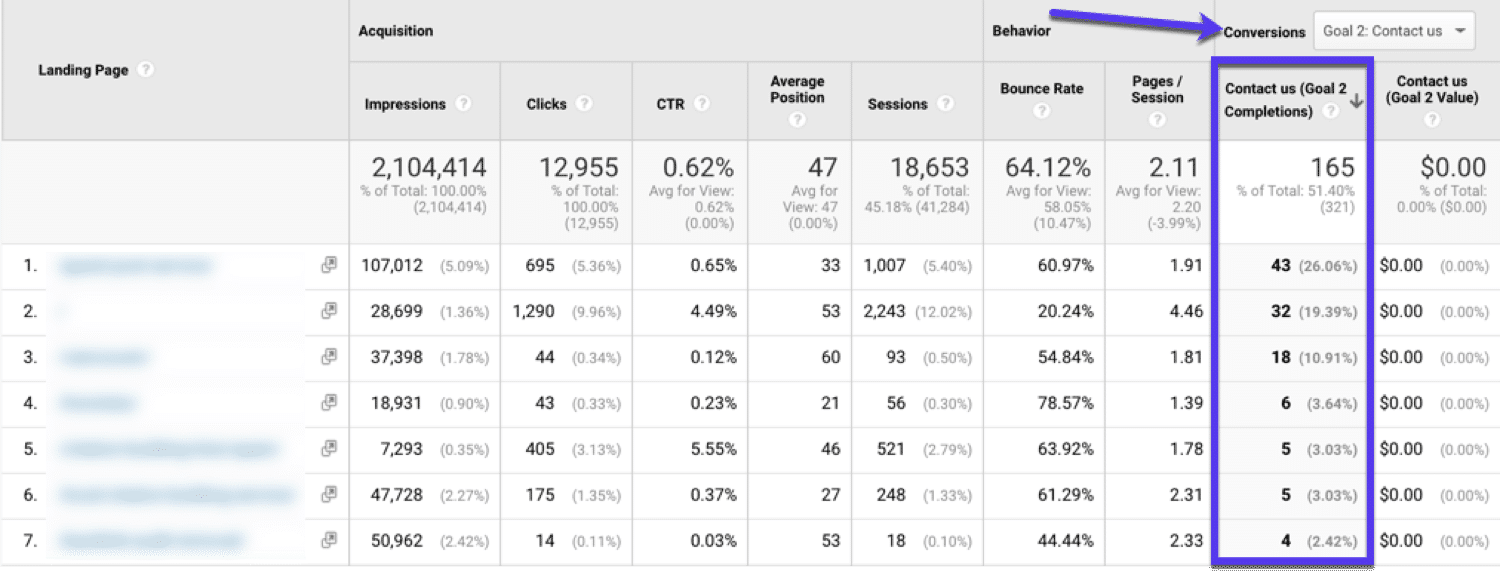Viewport: 1500px width, 575px height.
Task: Click help icon beside Landing Page header
Action: (146, 70)
